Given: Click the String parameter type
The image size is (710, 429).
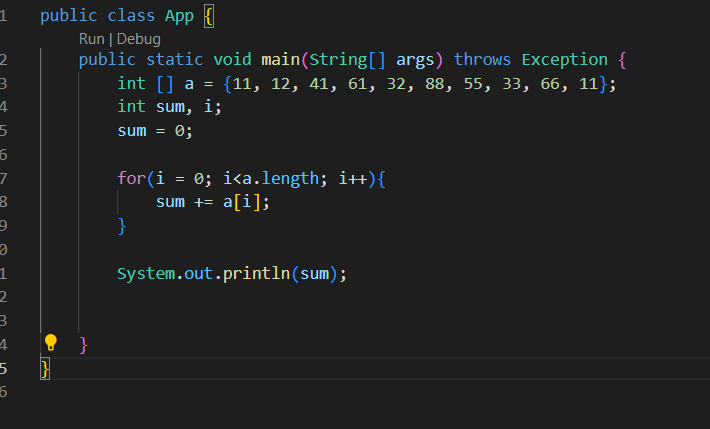Looking at the screenshot, I should pyautogui.click(x=338, y=59).
